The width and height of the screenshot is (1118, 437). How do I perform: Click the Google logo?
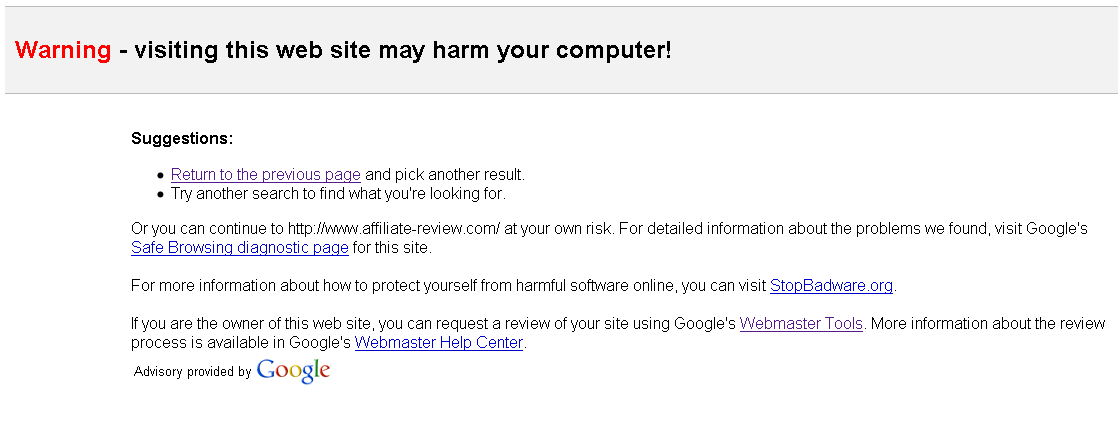pyautogui.click(x=293, y=371)
